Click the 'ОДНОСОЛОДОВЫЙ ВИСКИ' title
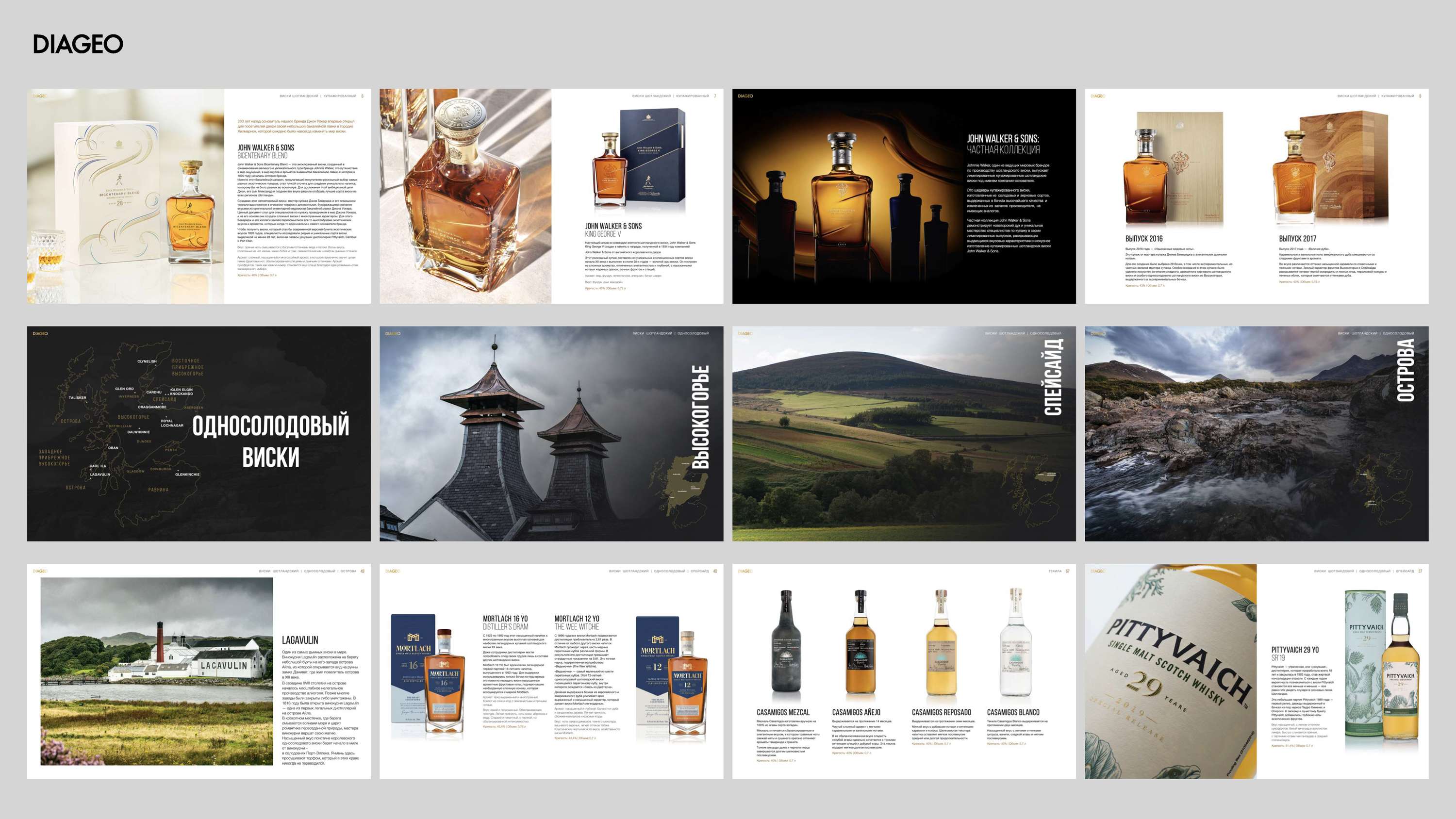 point(271,441)
